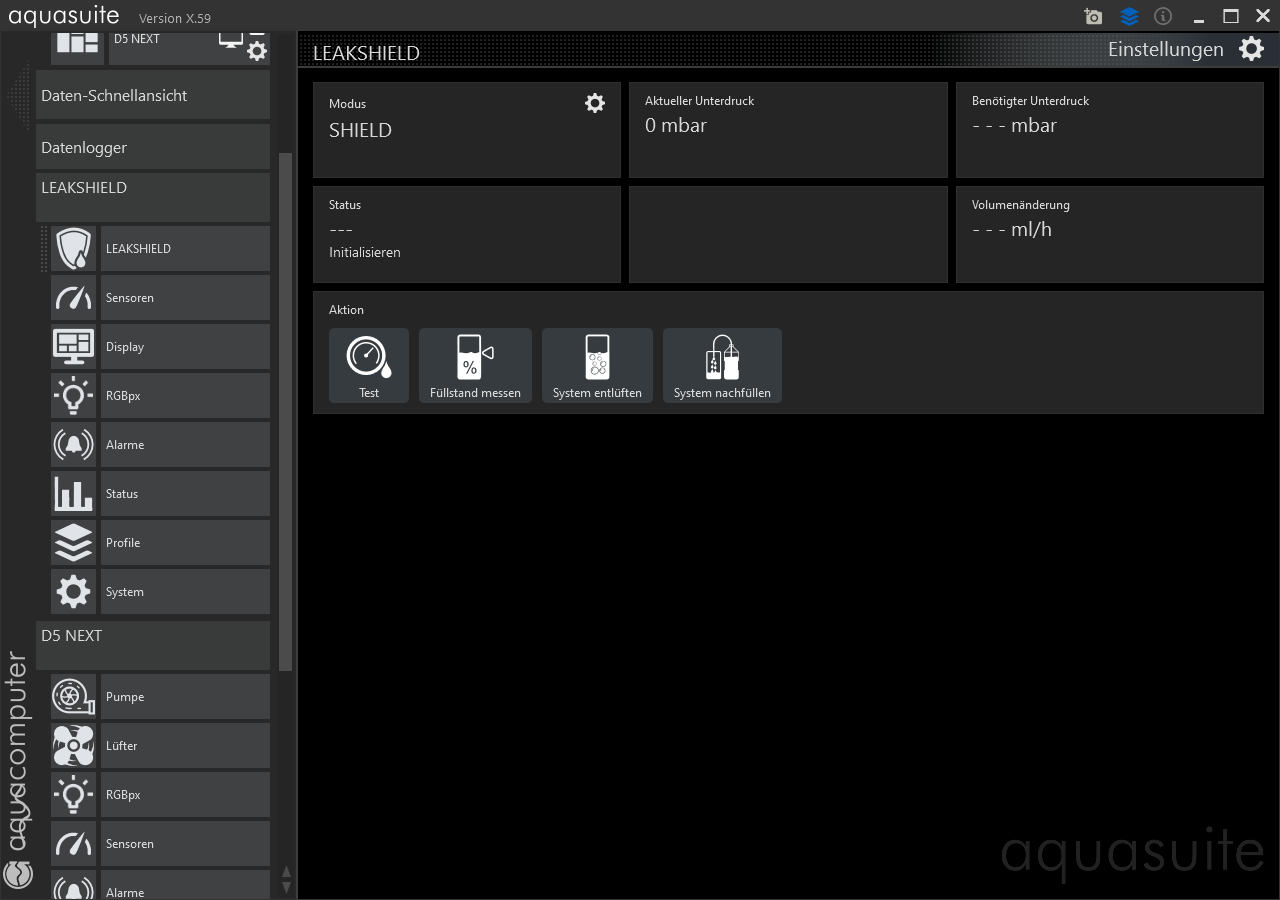Click the sidebar scroll down arrow
Image resolution: width=1280 pixels, height=900 pixels.
tap(287, 887)
